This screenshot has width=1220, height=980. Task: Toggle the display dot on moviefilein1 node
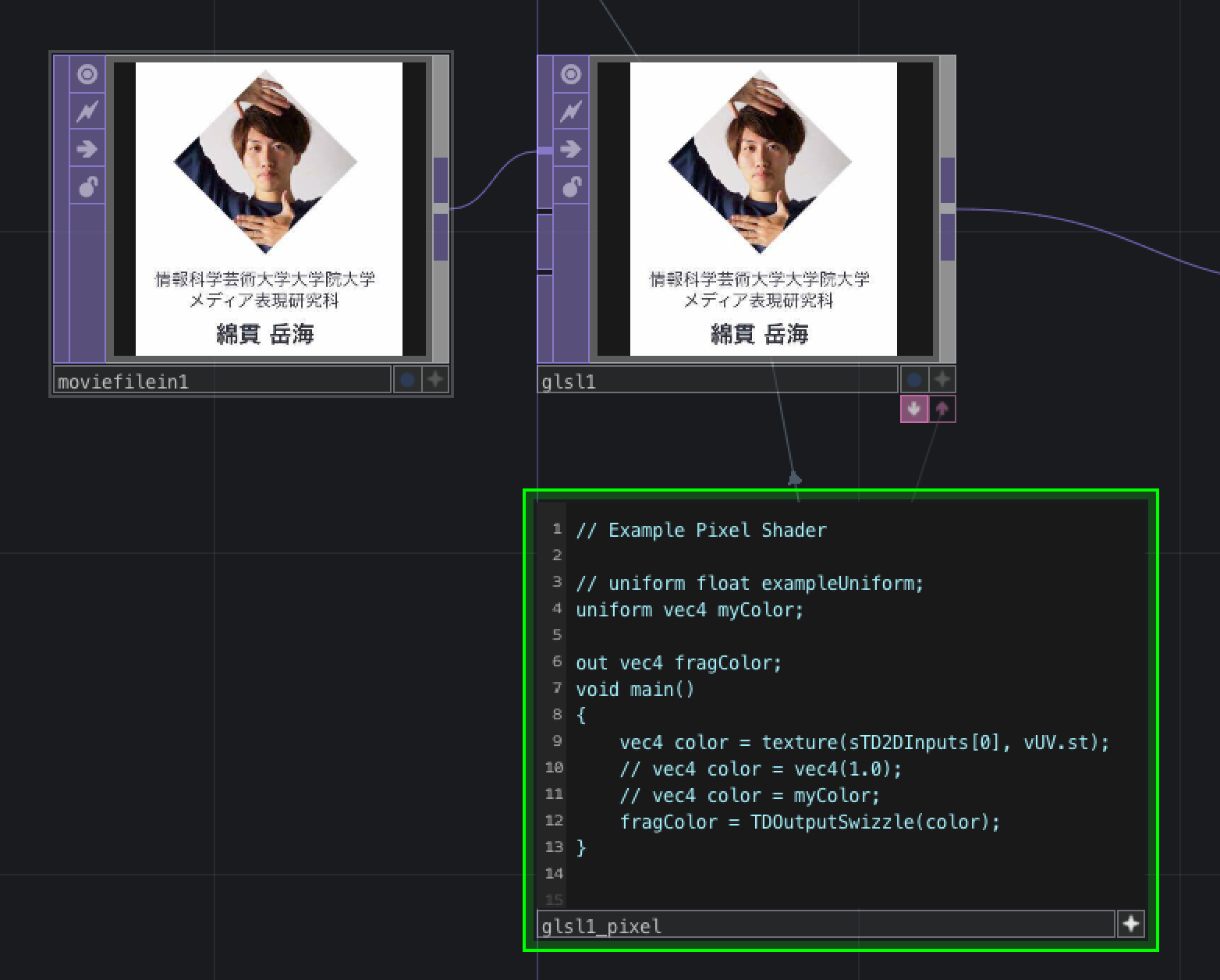(x=407, y=378)
